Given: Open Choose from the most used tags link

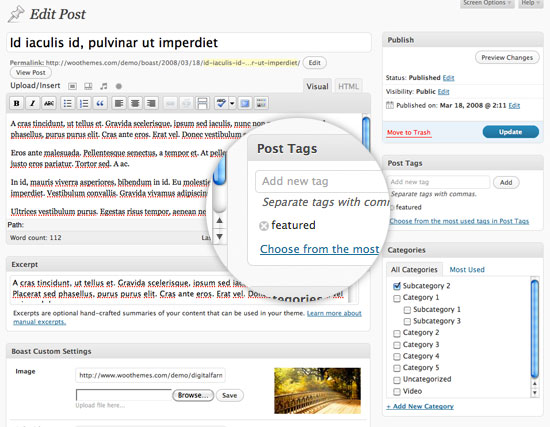Looking at the screenshot, I should tap(459, 221).
